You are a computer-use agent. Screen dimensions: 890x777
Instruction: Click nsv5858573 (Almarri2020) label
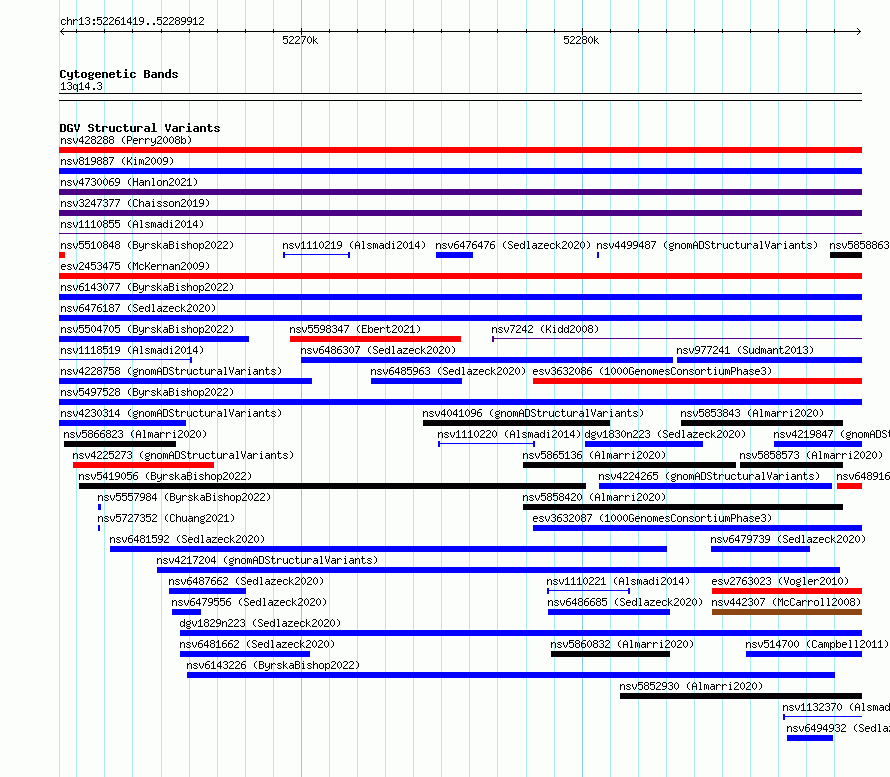(x=811, y=455)
